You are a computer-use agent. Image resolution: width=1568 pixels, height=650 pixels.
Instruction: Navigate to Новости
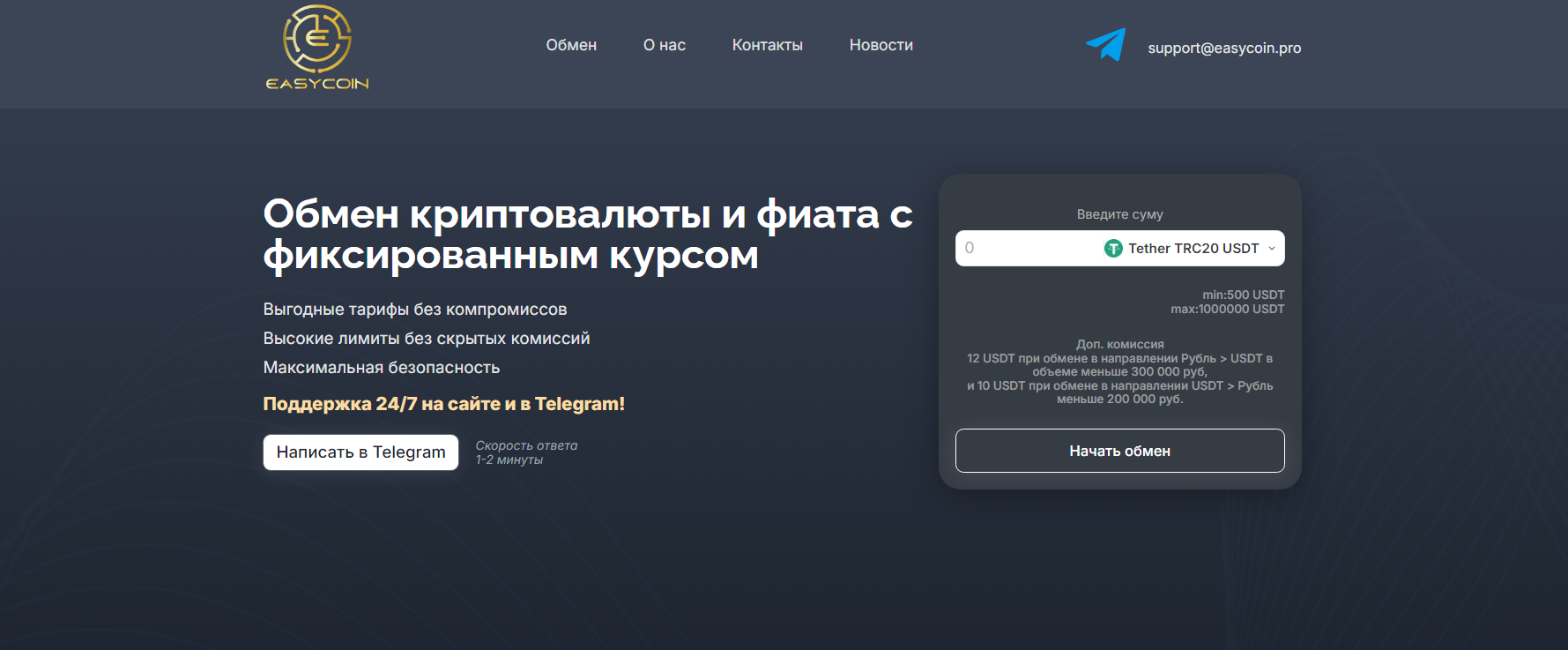(881, 45)
